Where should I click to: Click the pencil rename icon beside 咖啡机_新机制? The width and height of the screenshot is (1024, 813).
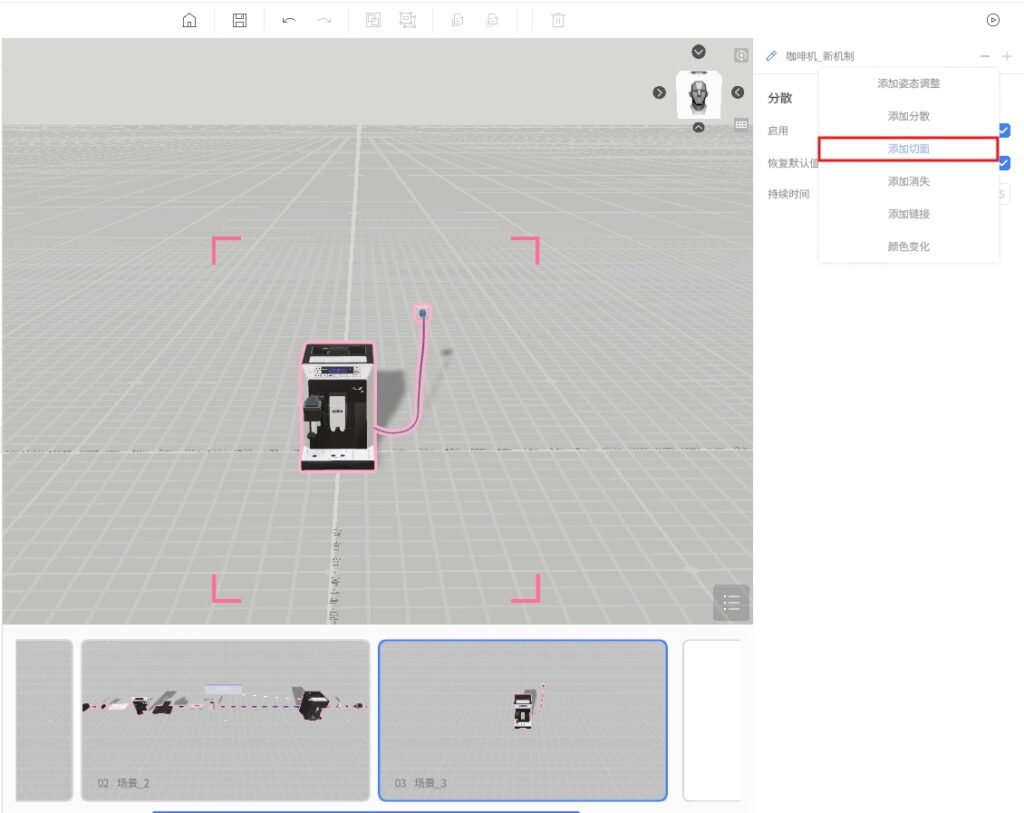(x=771, y=56)
